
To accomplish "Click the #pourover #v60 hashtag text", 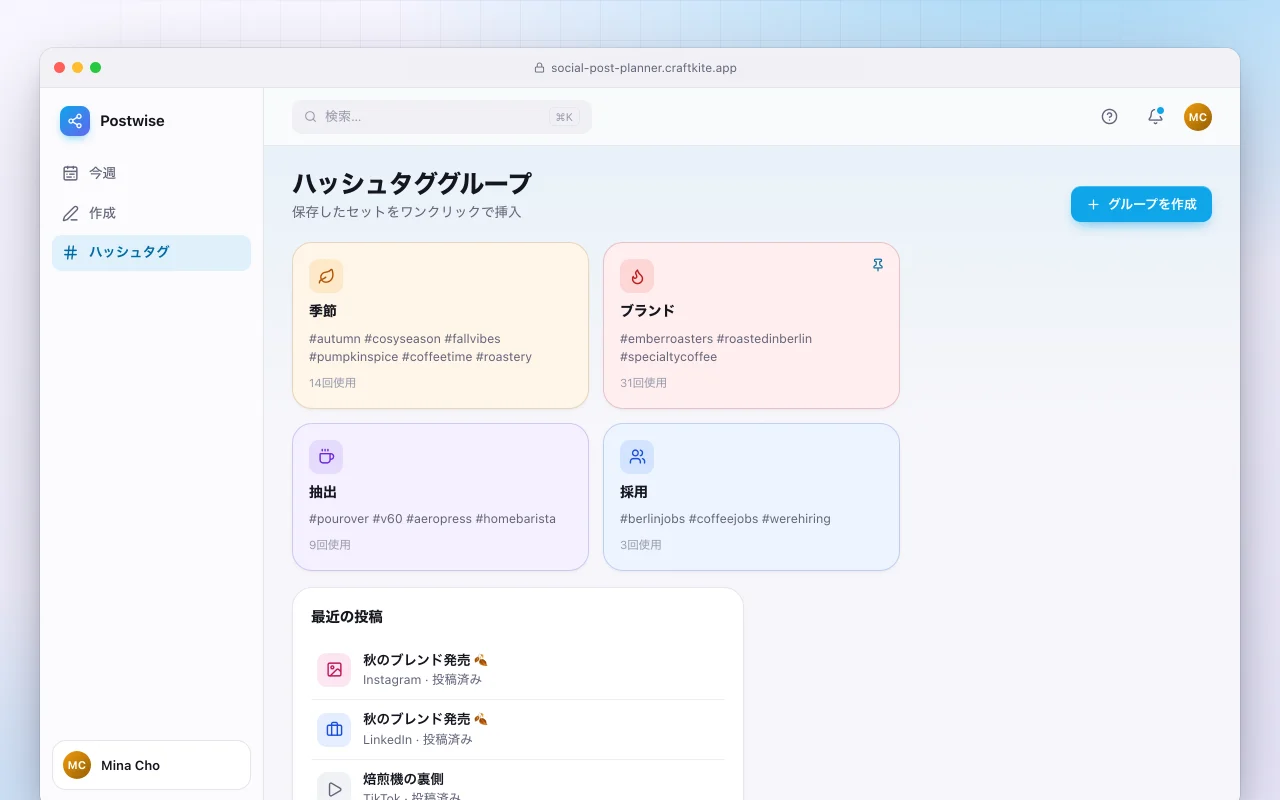I will coord(432,519).
